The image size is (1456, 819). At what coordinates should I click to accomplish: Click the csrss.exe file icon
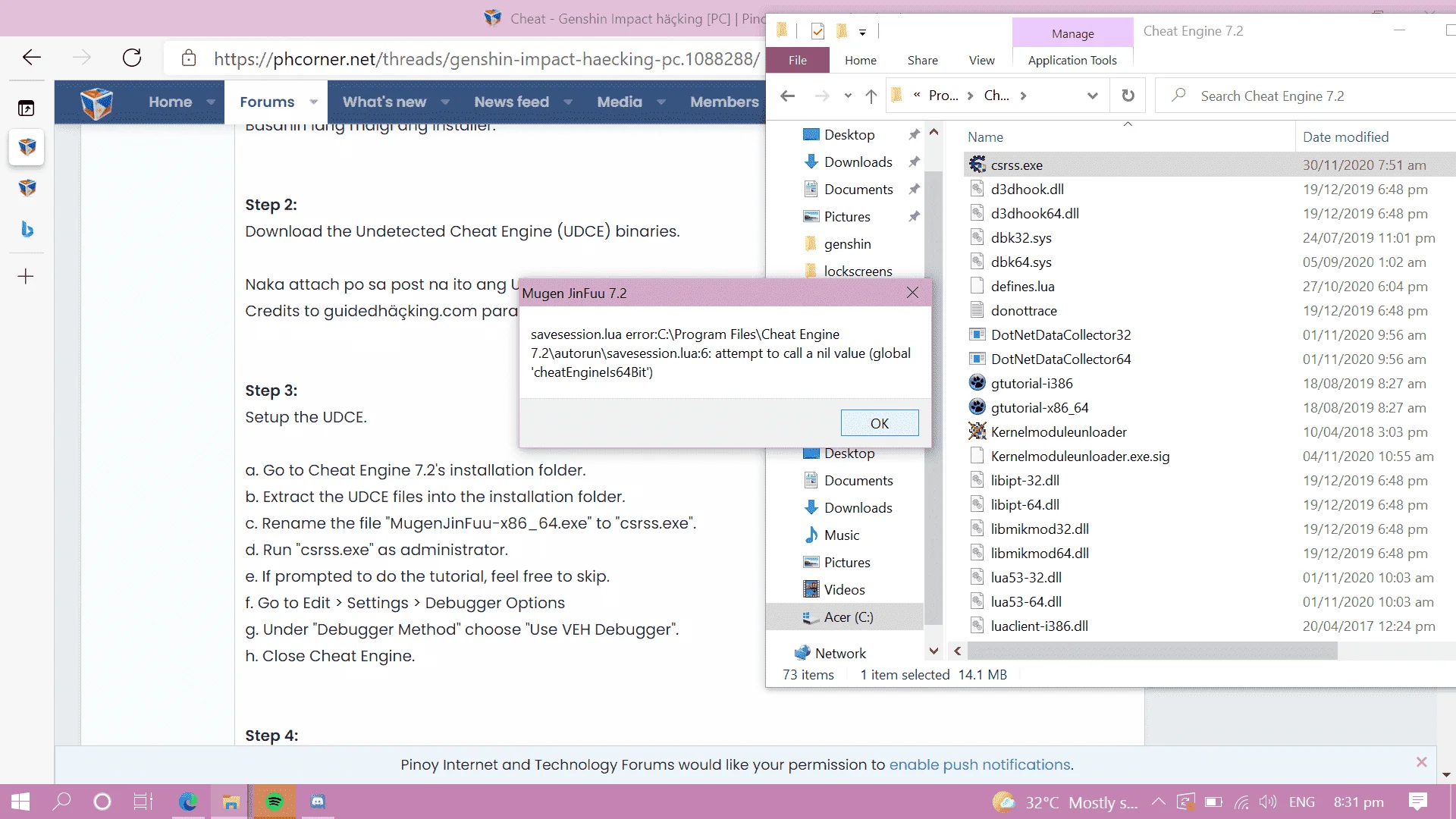(x=977, y=165)
